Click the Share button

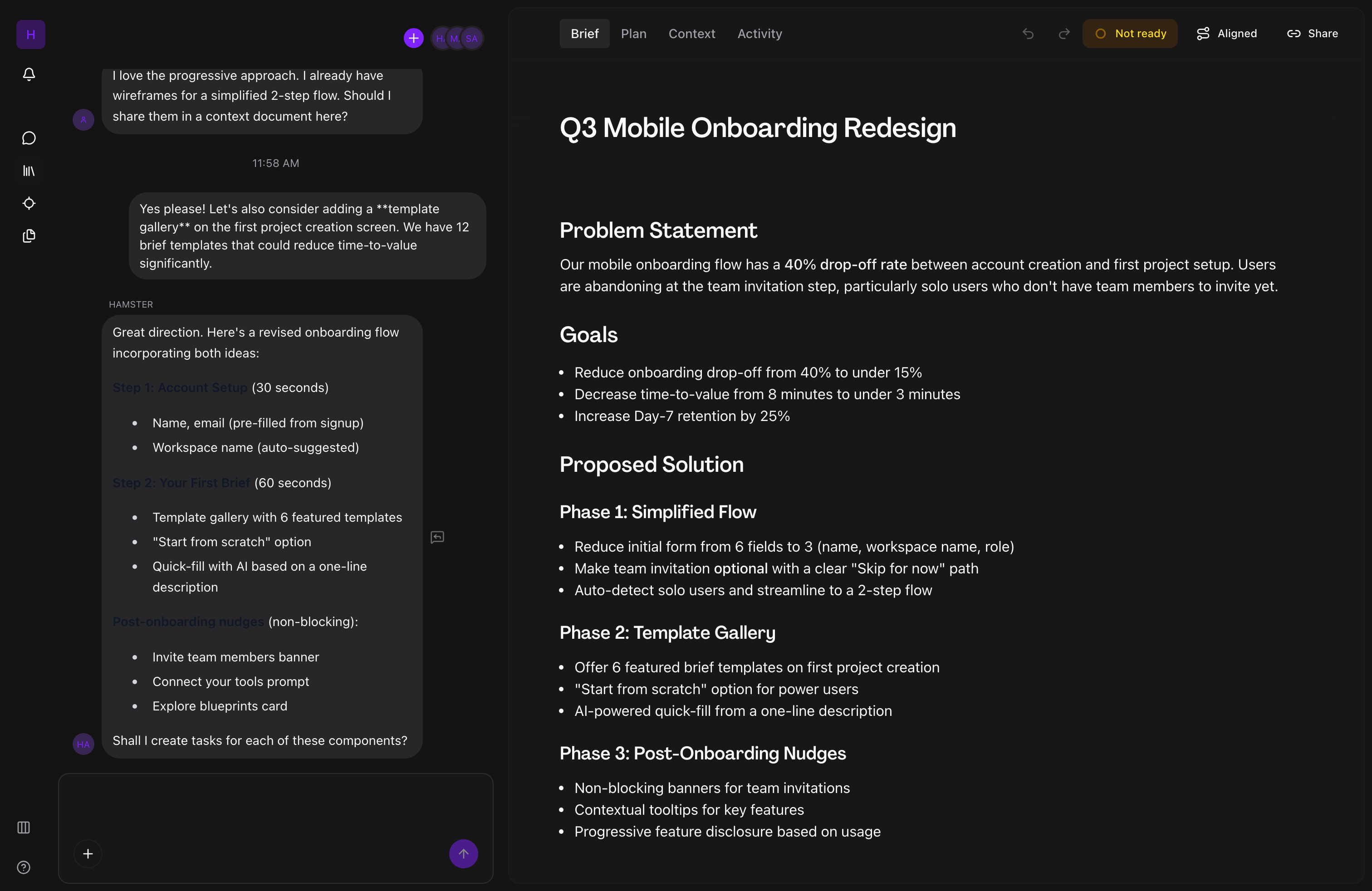(x=1312, y=34)
